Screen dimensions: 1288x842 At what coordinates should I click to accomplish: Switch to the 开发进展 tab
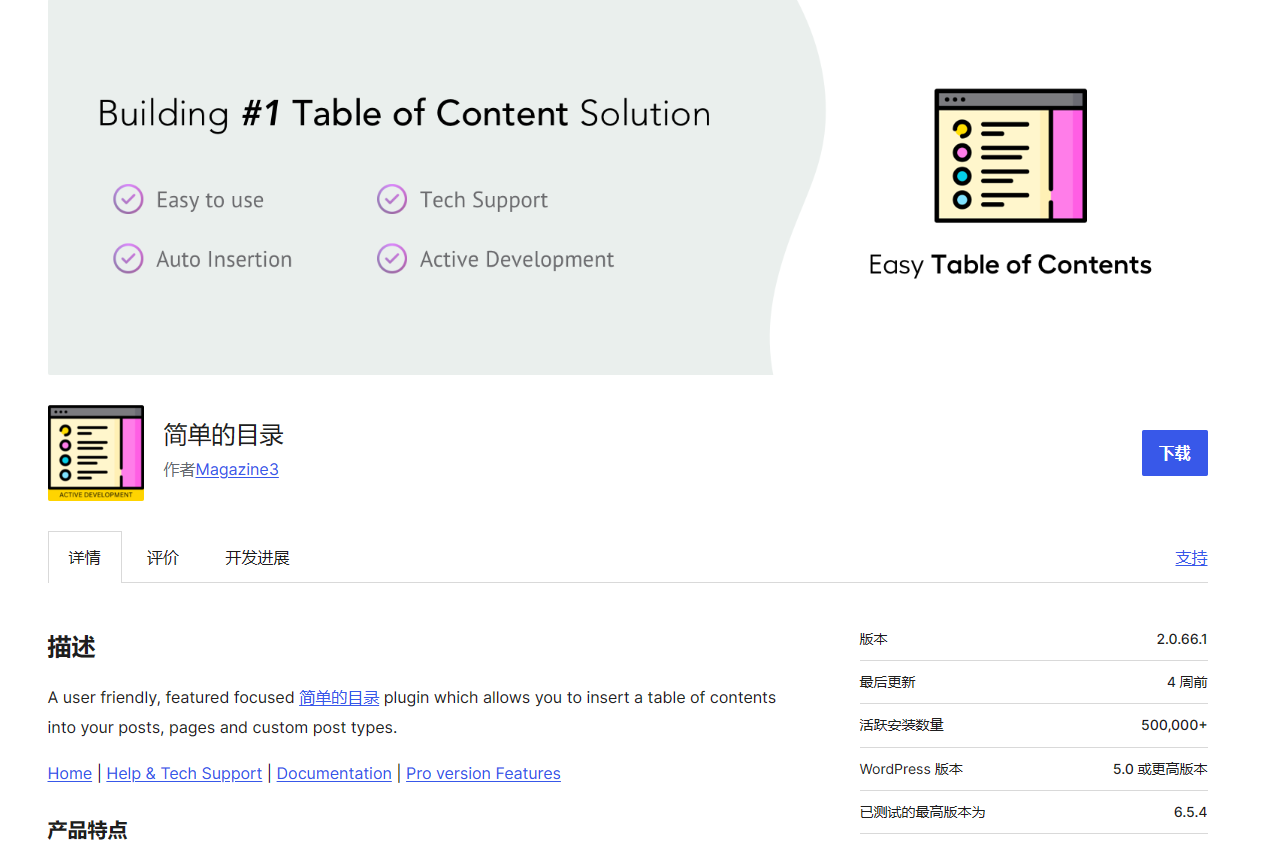[257, 557]
